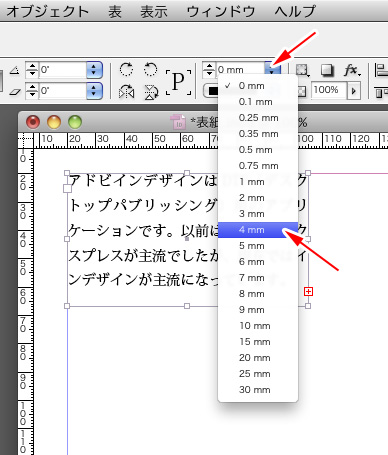Select 10 mm stroke weight
This screenshot has height=455, width=388.
point(258,326)
